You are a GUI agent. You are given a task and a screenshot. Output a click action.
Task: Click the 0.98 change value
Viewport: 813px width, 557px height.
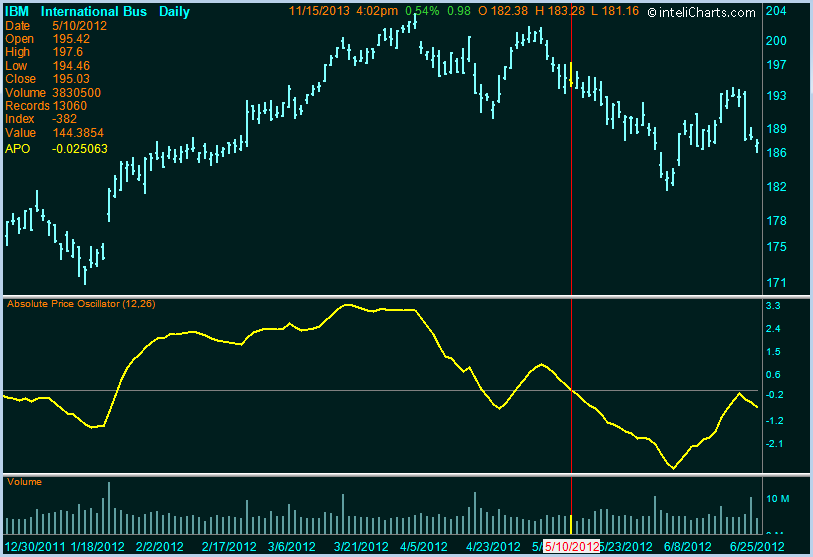458,11
